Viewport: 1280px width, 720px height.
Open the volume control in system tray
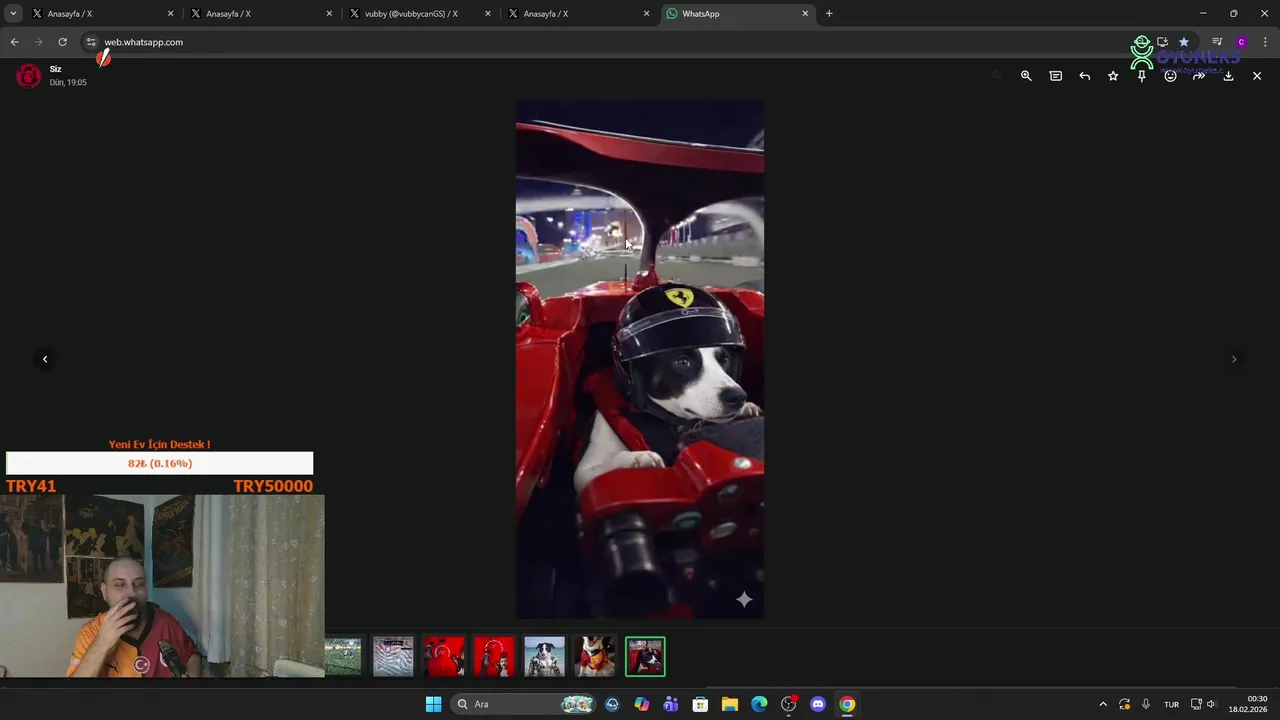(1211, 704)
